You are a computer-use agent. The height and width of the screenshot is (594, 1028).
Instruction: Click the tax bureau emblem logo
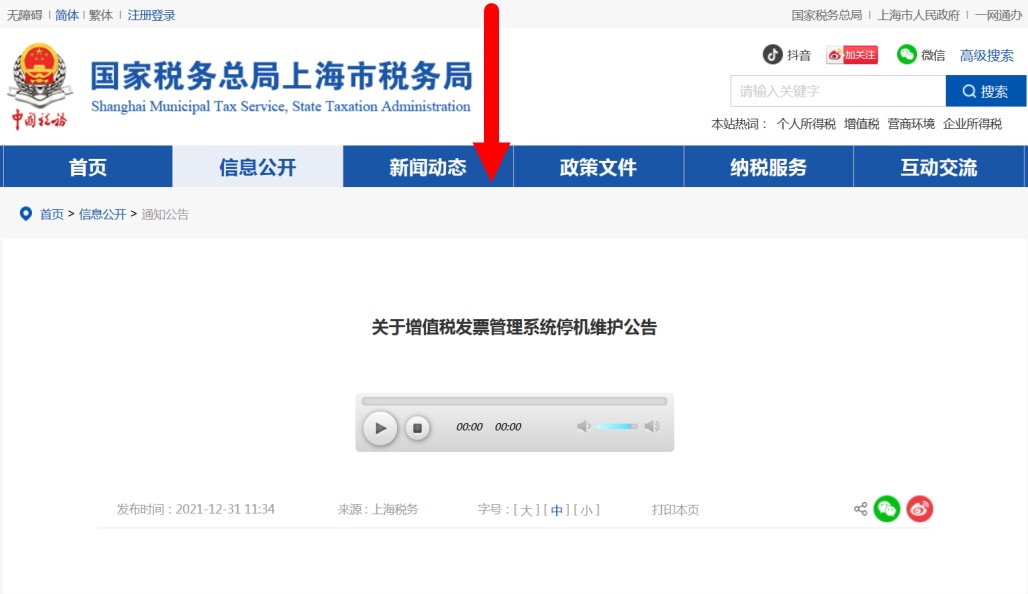[x=40, y=85]
